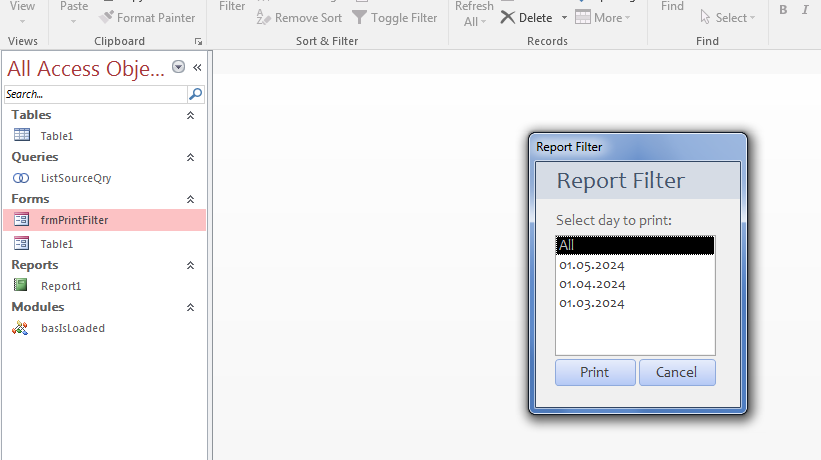Collapse the Queries group
821x460 pixels.
click(x=191, y=157)
